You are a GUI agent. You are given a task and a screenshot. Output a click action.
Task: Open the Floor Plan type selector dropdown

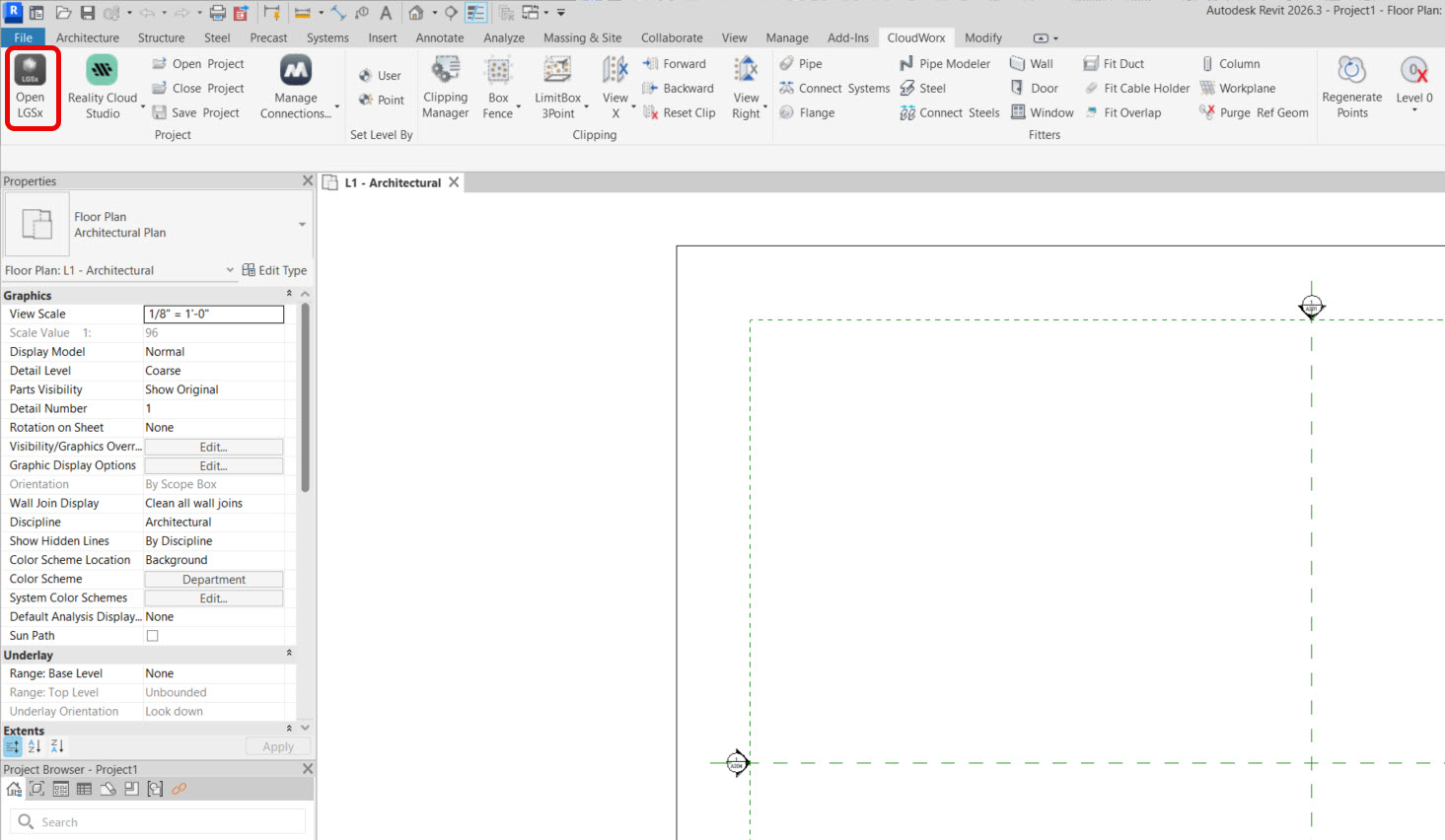(302, 225)
